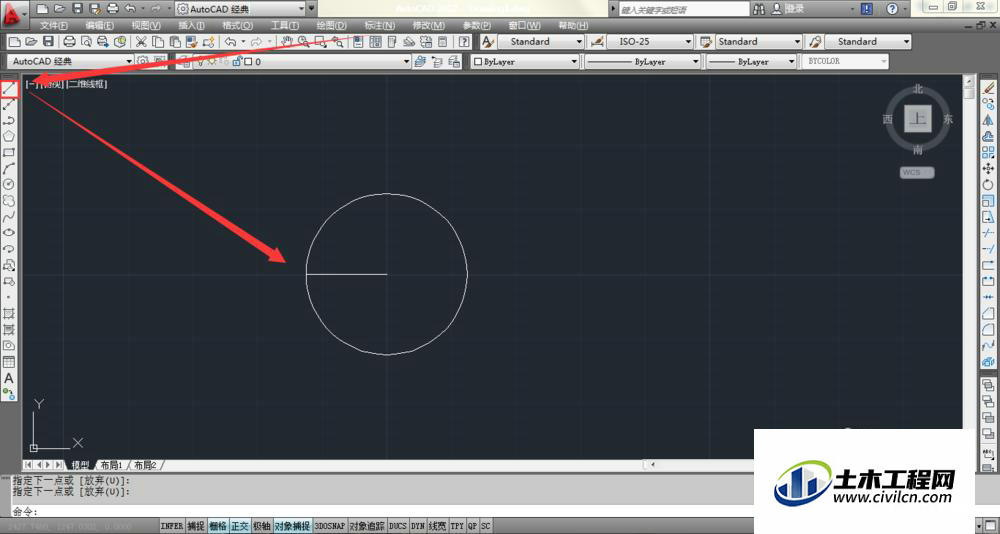Viewport: 1000px width, 534px height.
Task: Select the Line drawing tool
Action: (9, 89)
